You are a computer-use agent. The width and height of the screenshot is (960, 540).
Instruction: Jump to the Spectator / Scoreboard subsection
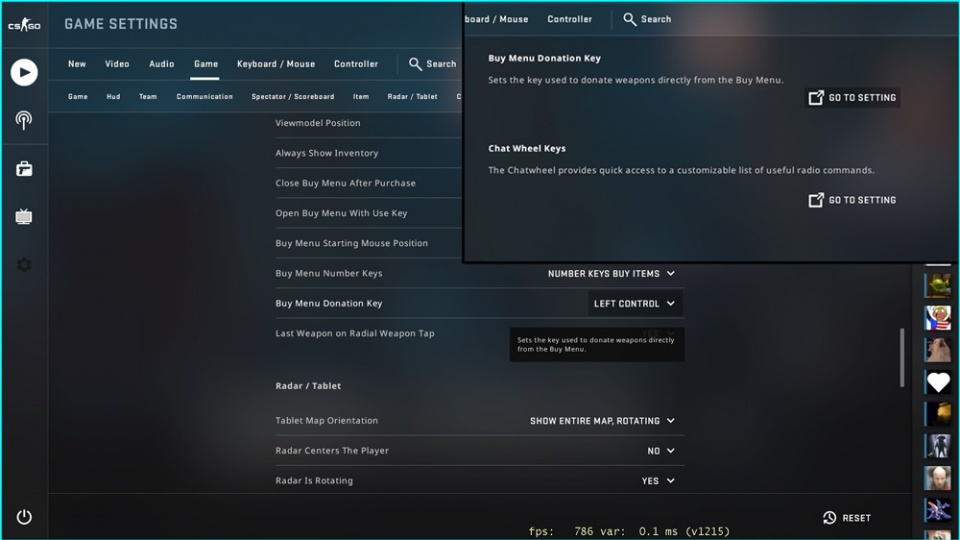293,97
